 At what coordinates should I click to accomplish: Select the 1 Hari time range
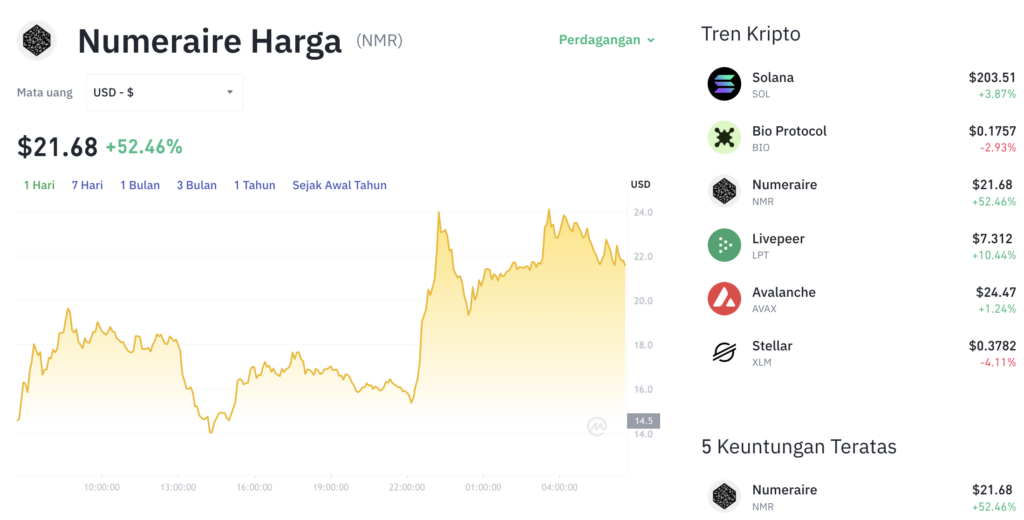[x=40, y=185]
